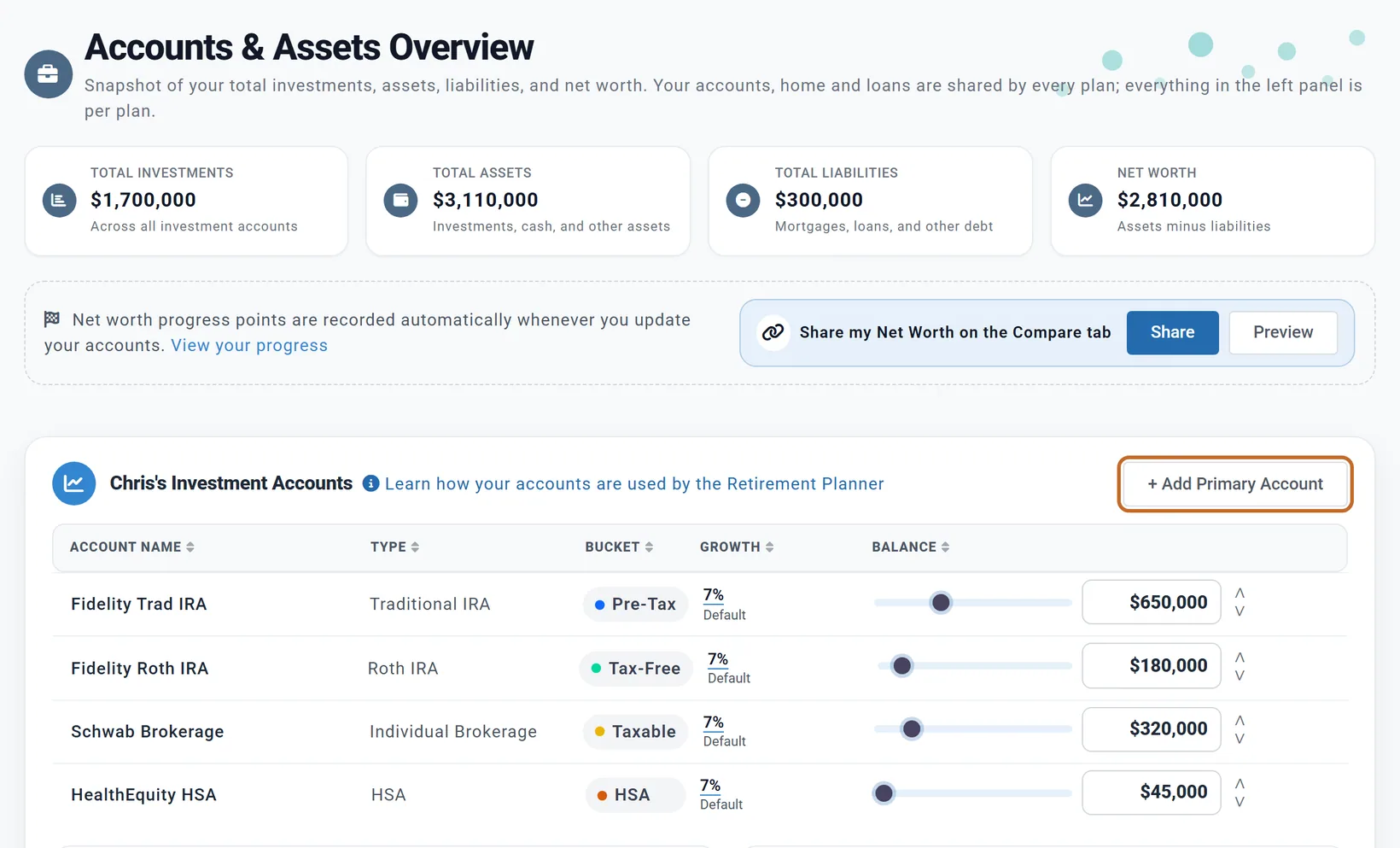Click the $180,000 balance input field
This screenshot has height=848, width=1400.
tap(1152, 665)
